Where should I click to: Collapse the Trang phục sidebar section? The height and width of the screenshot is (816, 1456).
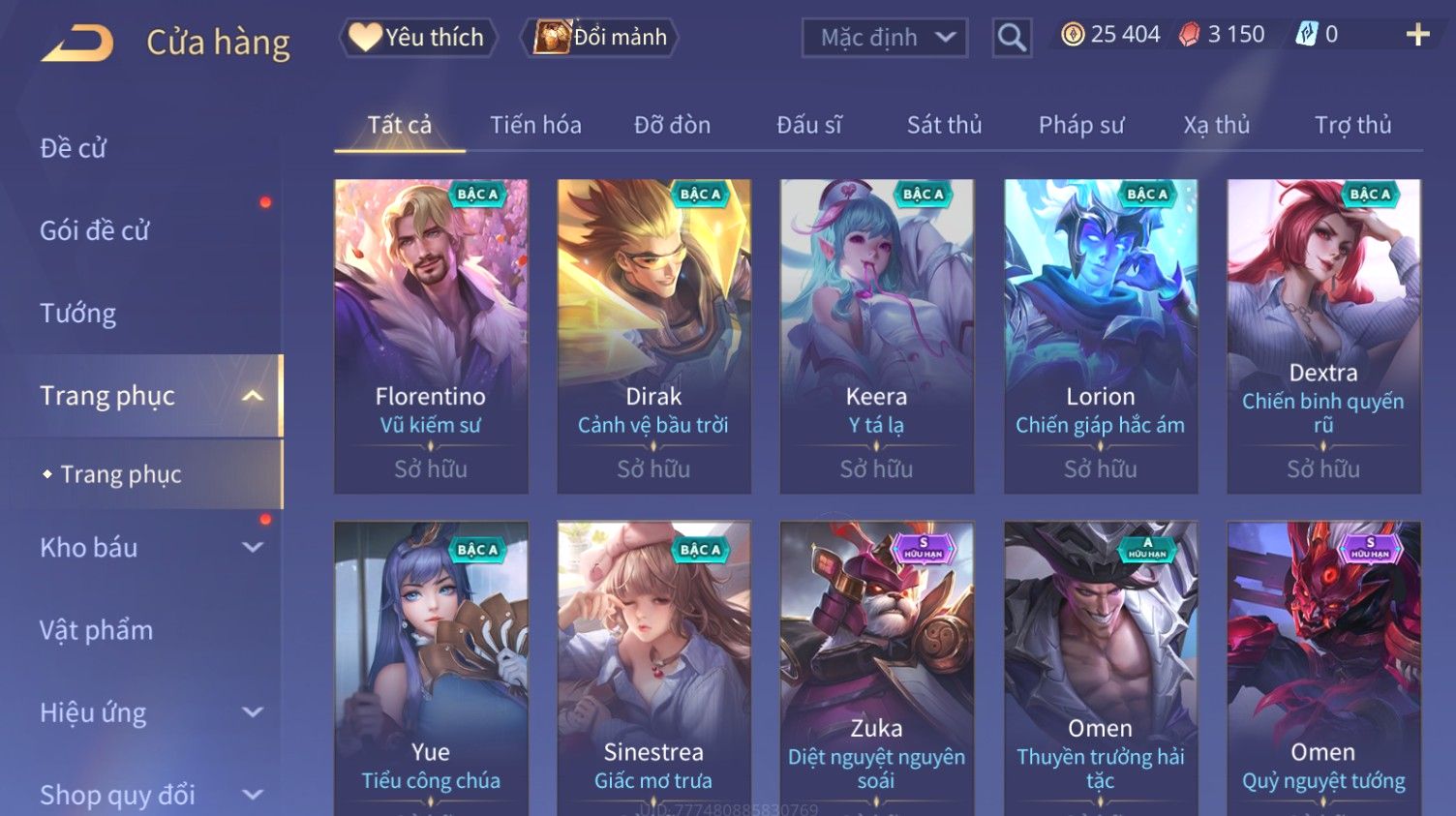click(253, 396)
